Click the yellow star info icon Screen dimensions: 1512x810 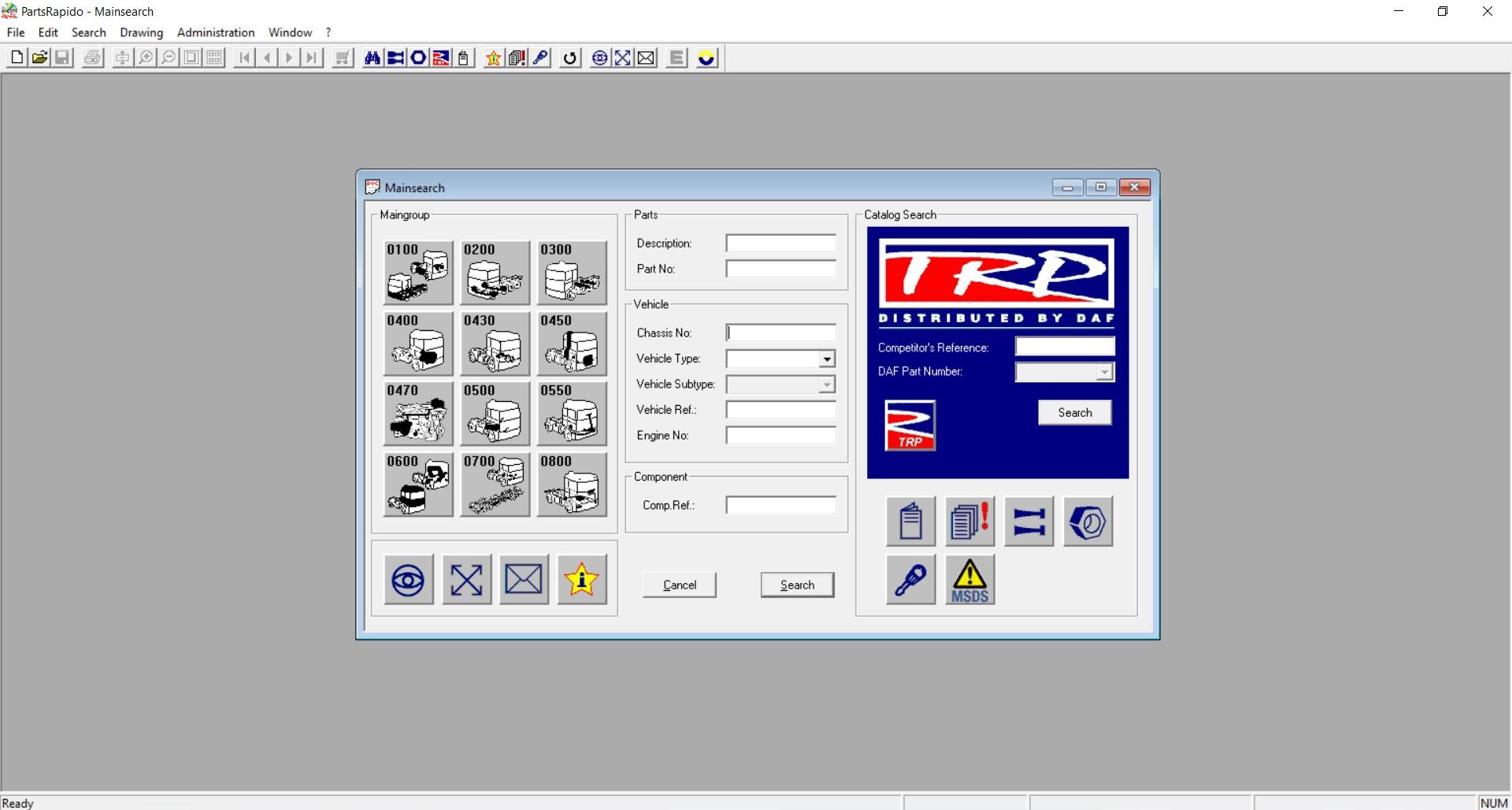581,580
